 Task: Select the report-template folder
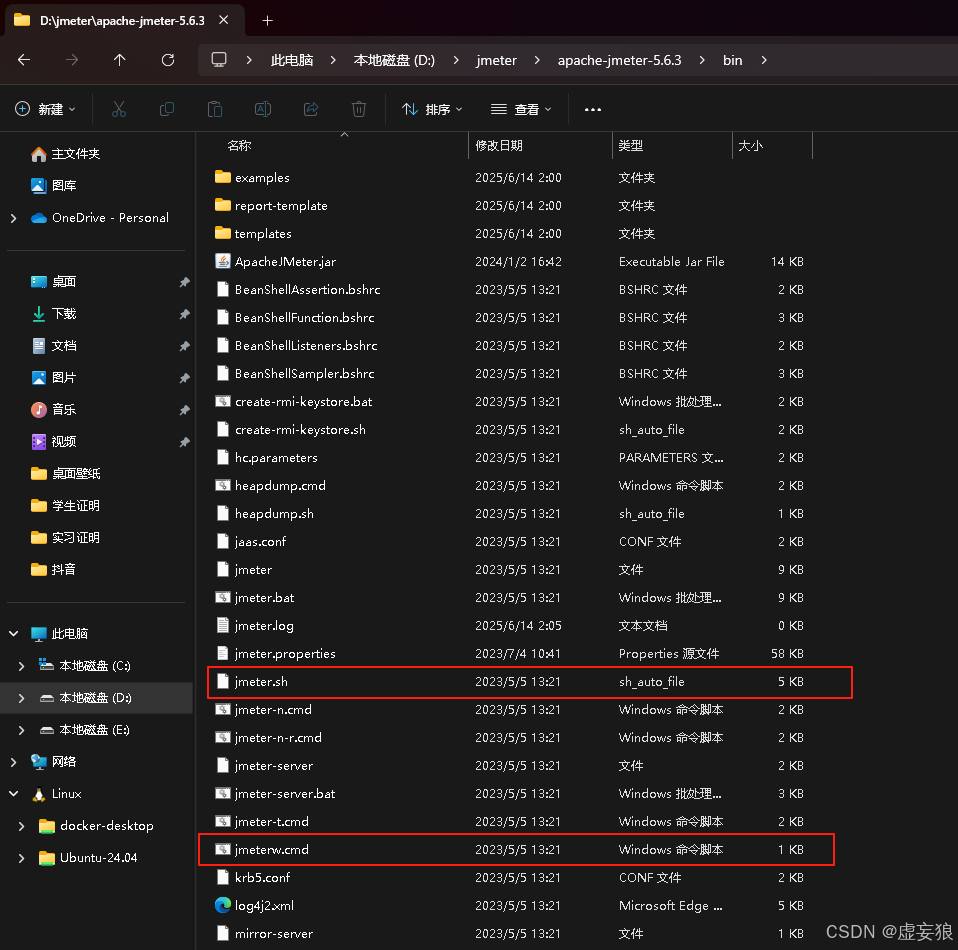pos(280,206)
